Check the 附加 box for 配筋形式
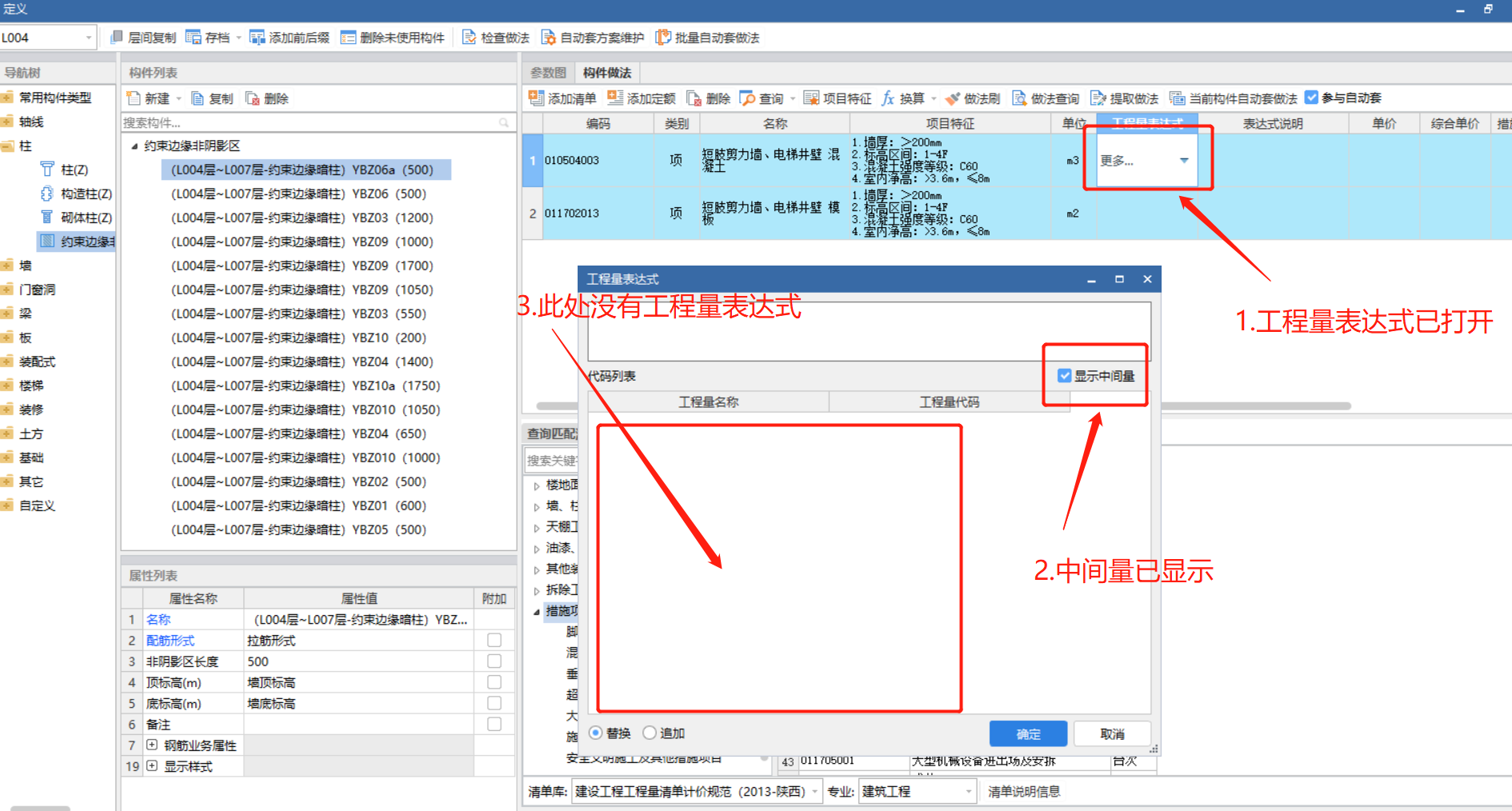Viewport: 1512px width, 811px height. (x=494, y=641)
